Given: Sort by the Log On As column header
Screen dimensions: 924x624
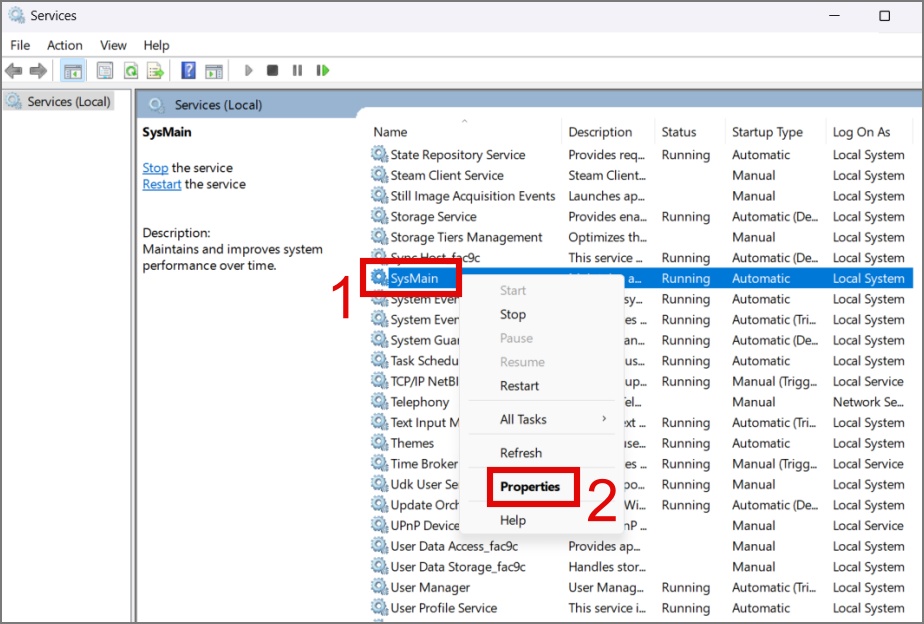Looking at the screenshot, I should tap(861, 132).
